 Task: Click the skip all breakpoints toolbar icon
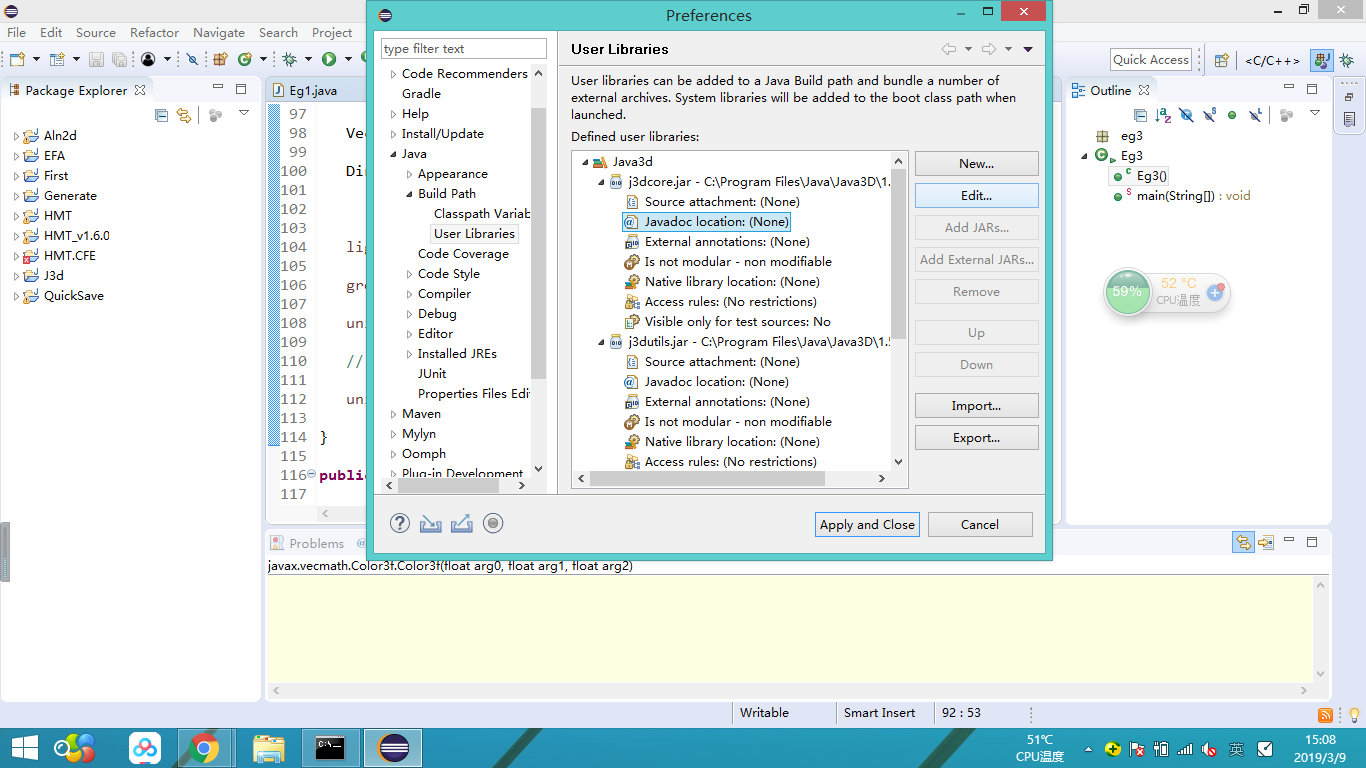193,60
